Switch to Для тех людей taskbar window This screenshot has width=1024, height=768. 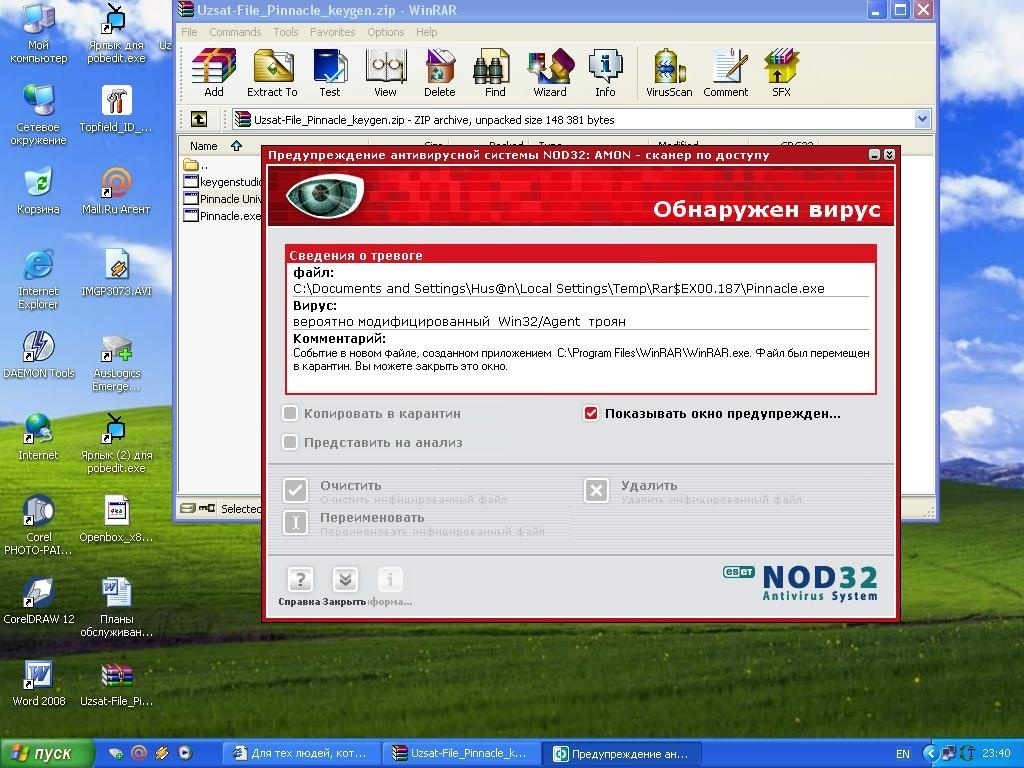click(x=302, y=754)
